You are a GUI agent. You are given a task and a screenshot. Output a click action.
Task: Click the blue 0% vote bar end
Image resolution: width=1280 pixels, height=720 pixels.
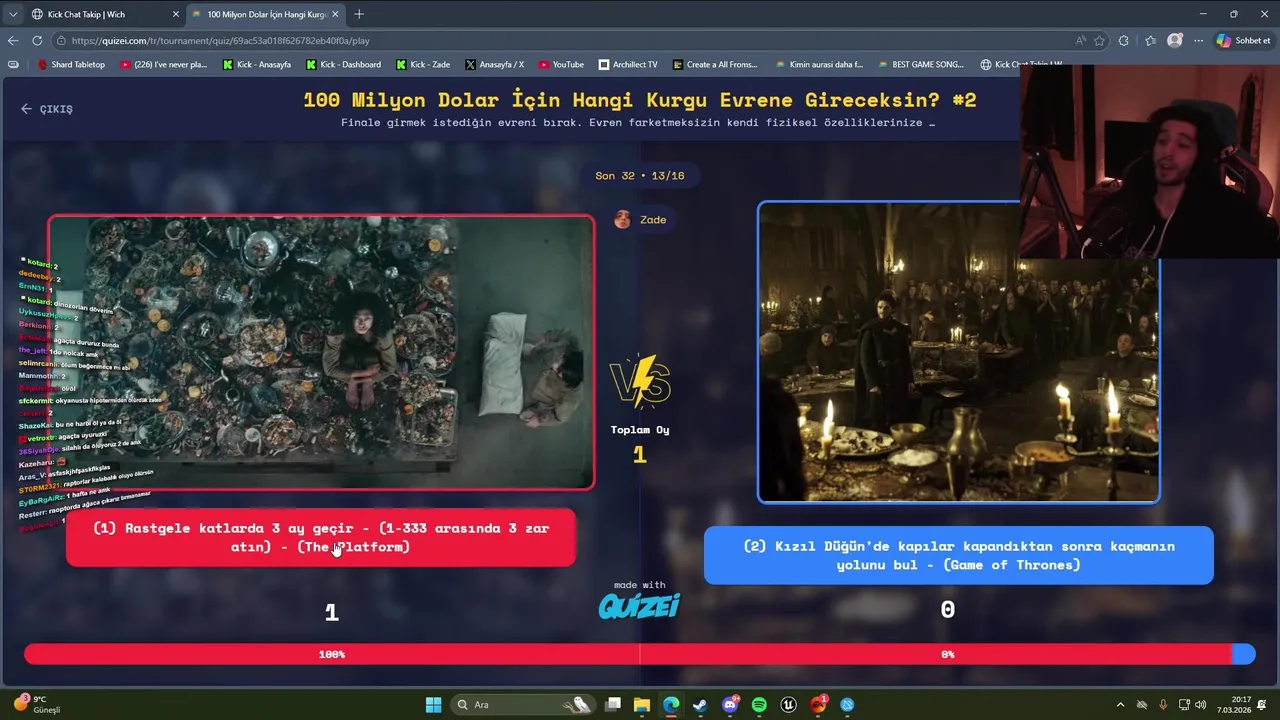[1243, 654]
